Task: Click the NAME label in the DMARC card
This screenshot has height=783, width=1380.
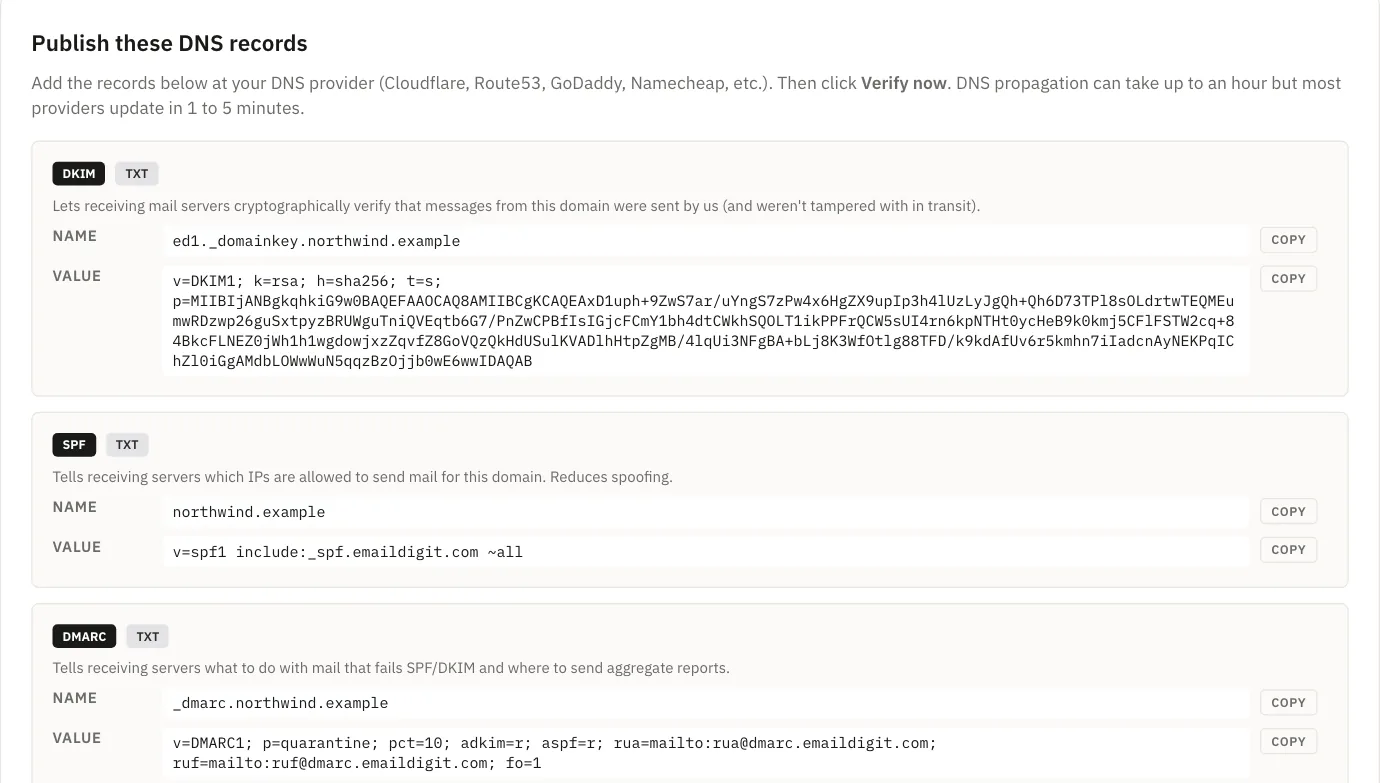Action: pos(75,698)
